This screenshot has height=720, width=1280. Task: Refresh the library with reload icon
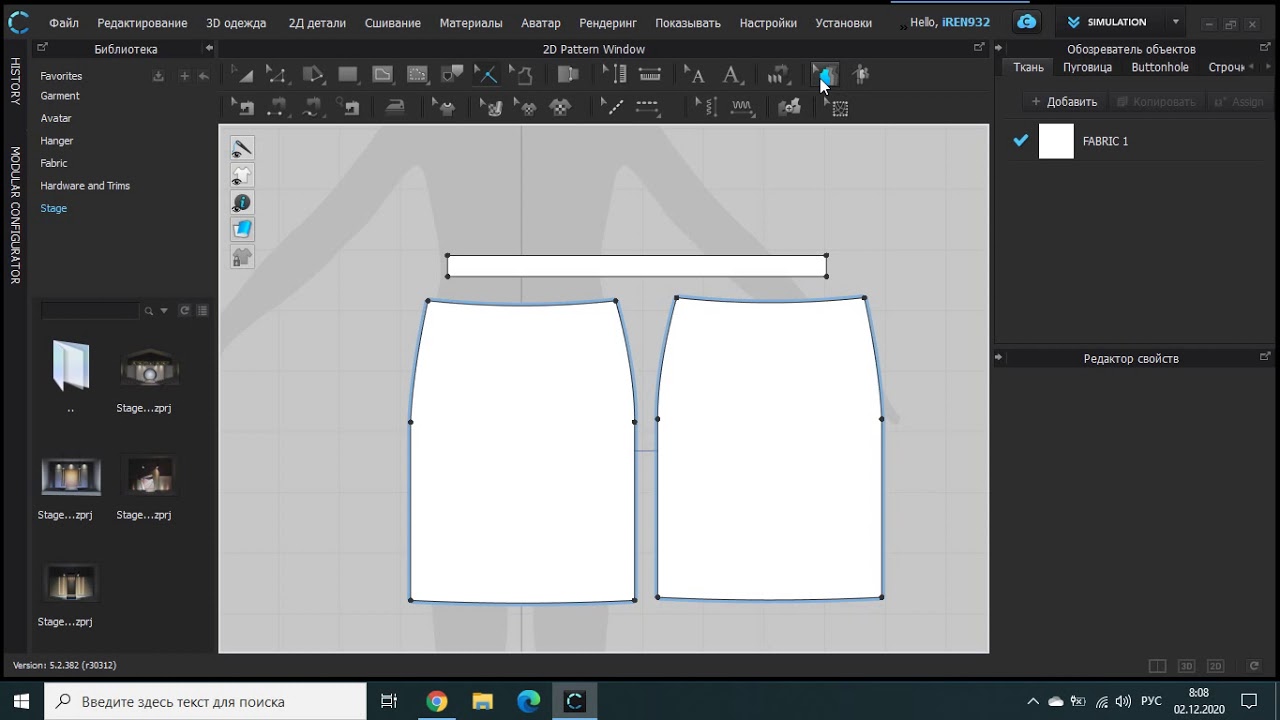pos(184,311)
